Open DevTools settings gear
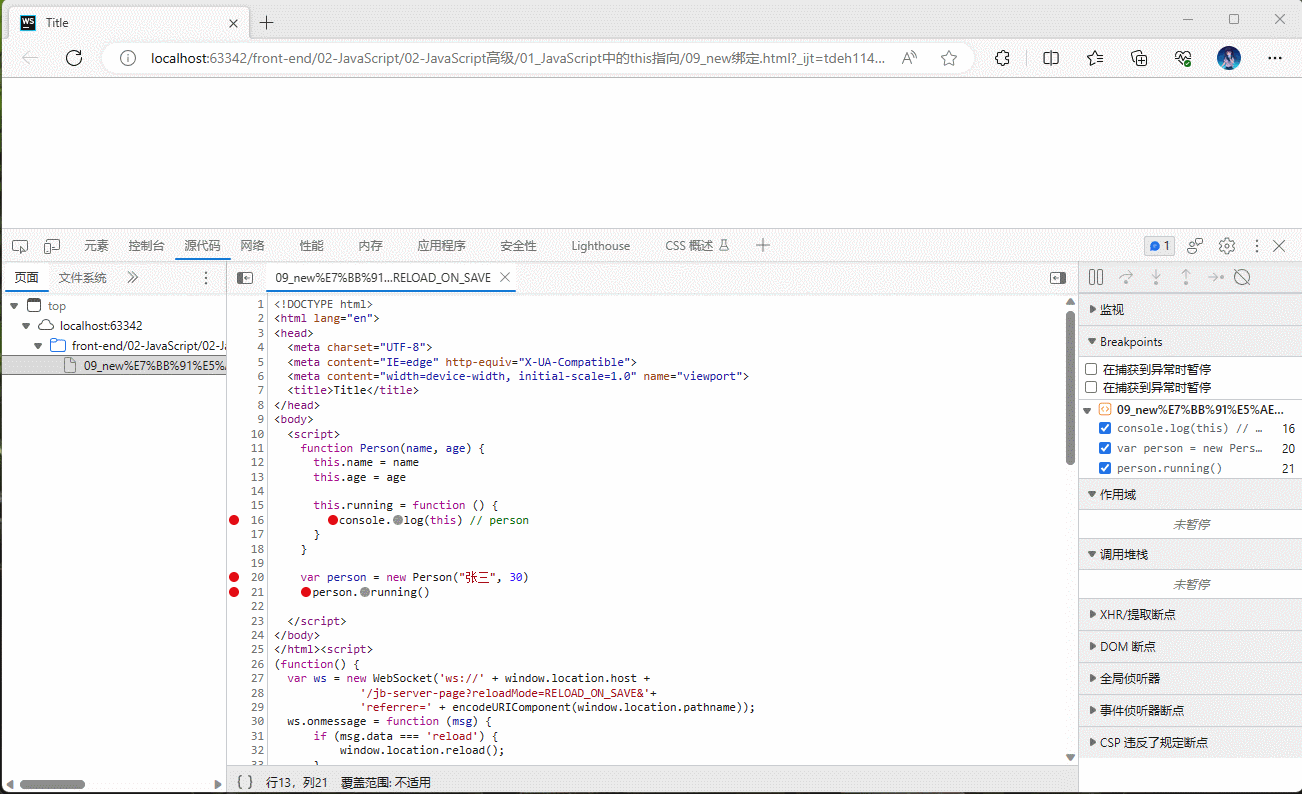 click(1226, 246)
